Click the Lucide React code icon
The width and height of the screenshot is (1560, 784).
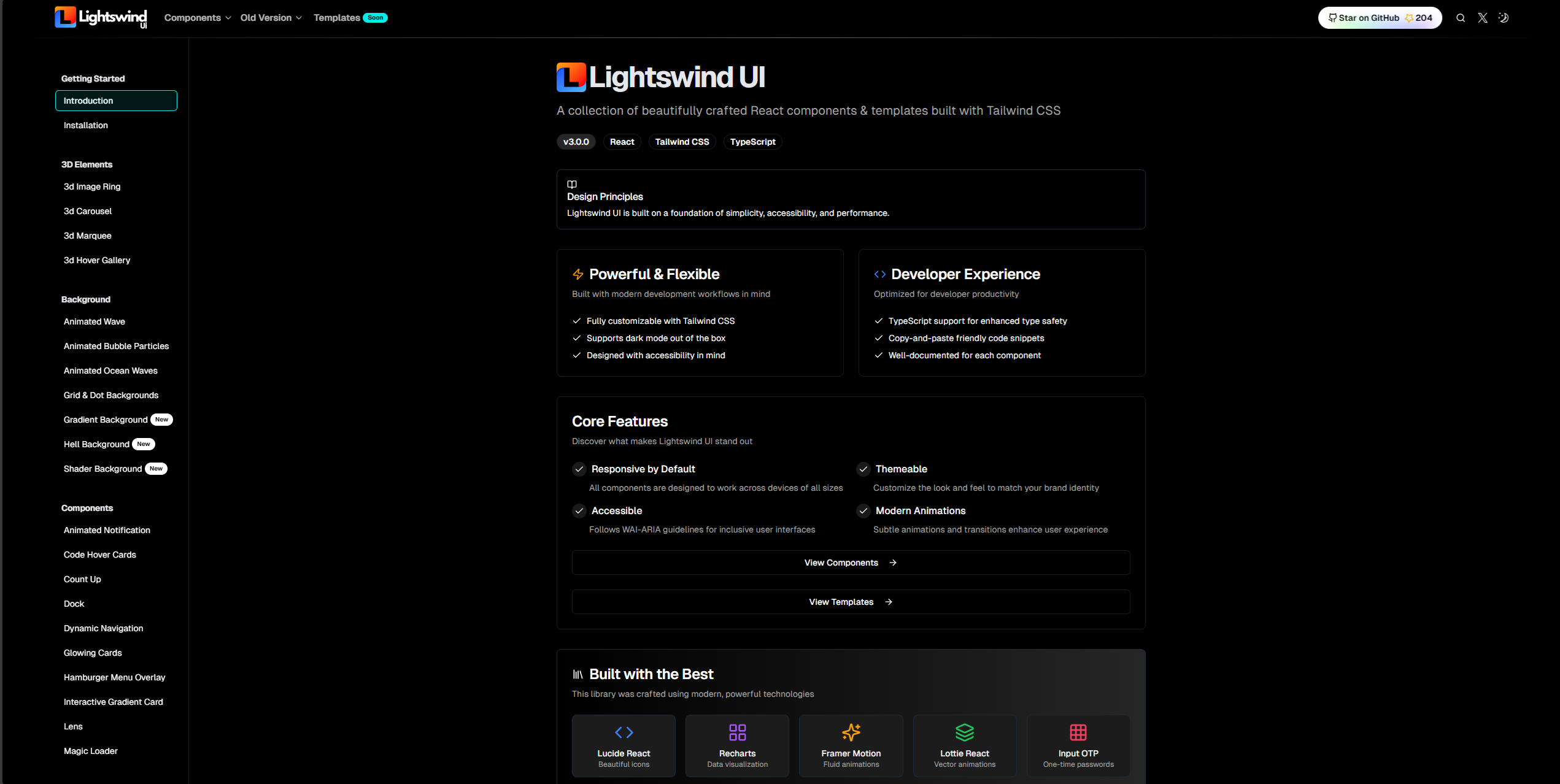624,732
